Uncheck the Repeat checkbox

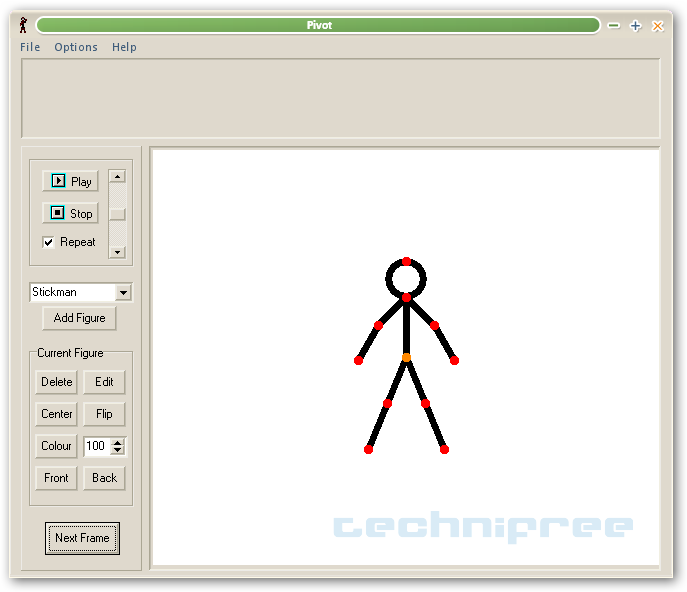pos(48,242)
